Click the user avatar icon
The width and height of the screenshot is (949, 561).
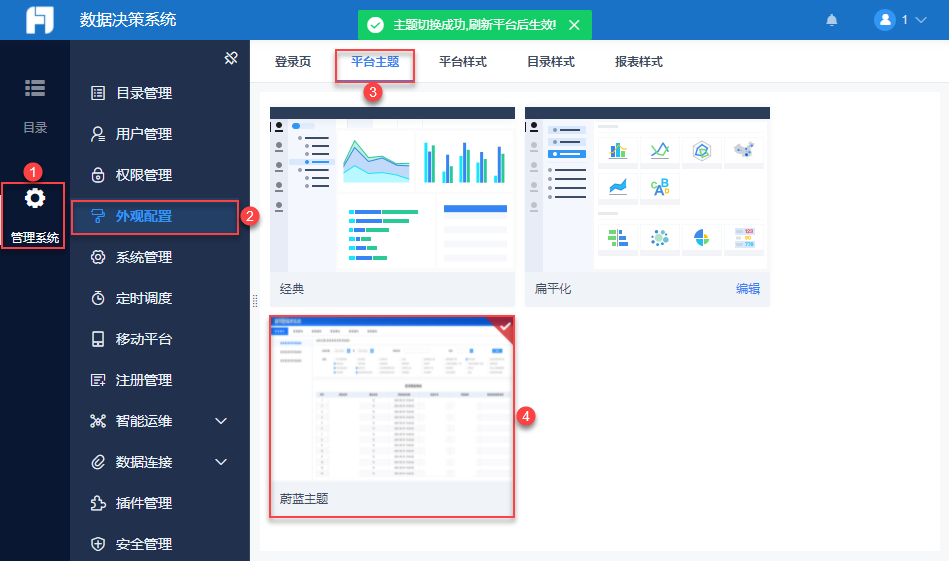(x=884, y=20)
